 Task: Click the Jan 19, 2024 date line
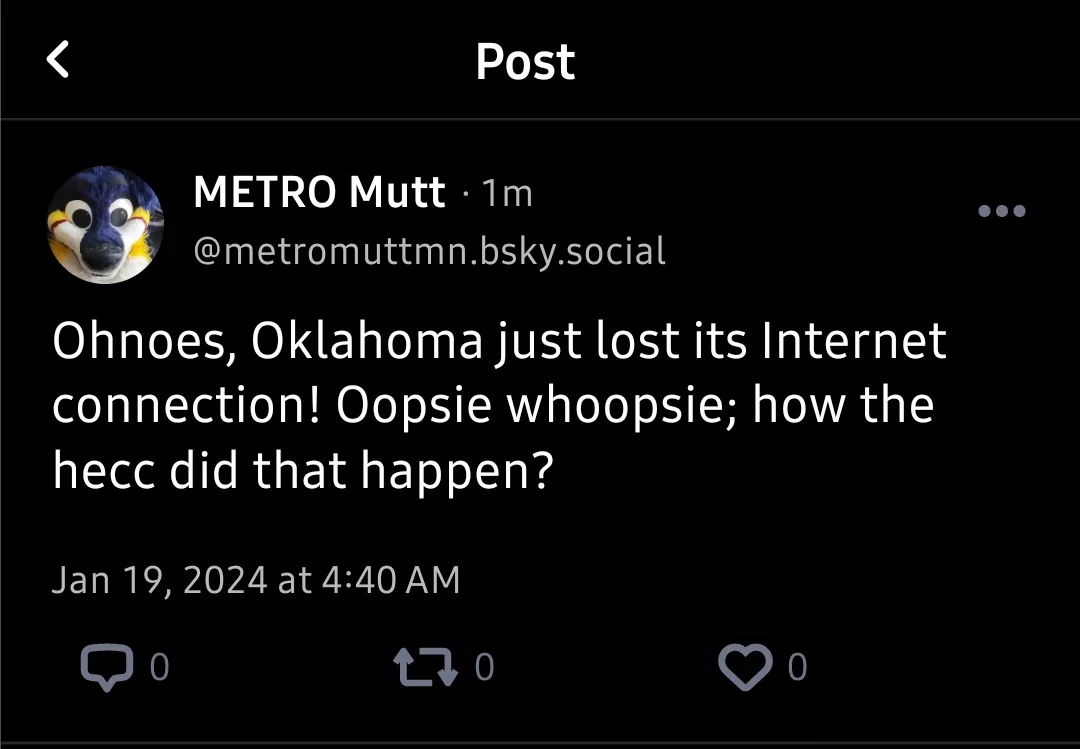click(255, 580)
